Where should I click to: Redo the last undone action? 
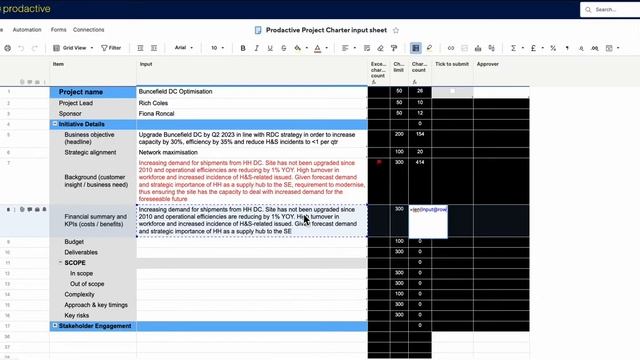(35, 48)
